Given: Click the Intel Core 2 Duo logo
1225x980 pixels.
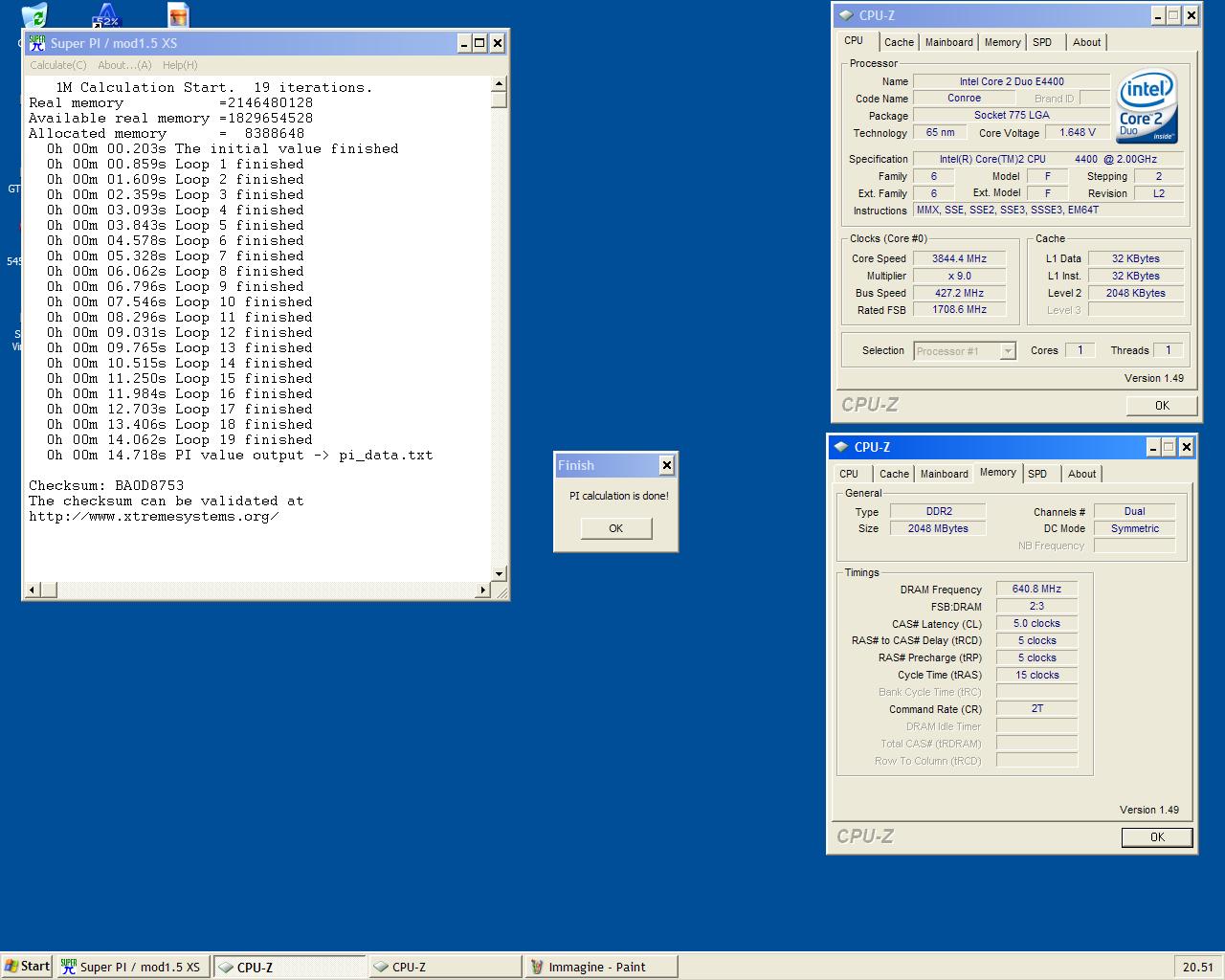Looking at the screenshot, I should coord(1147,107).
